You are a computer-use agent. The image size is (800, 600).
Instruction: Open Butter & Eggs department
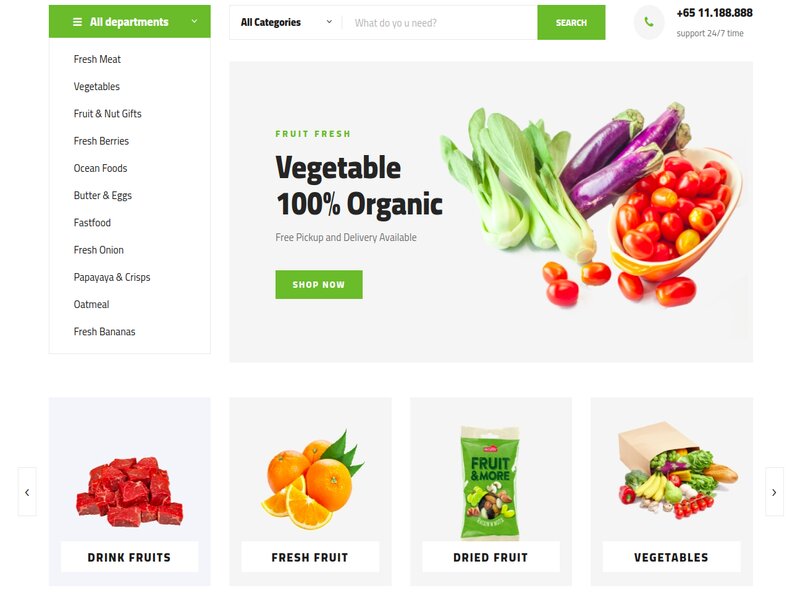[x=103, y=195]
